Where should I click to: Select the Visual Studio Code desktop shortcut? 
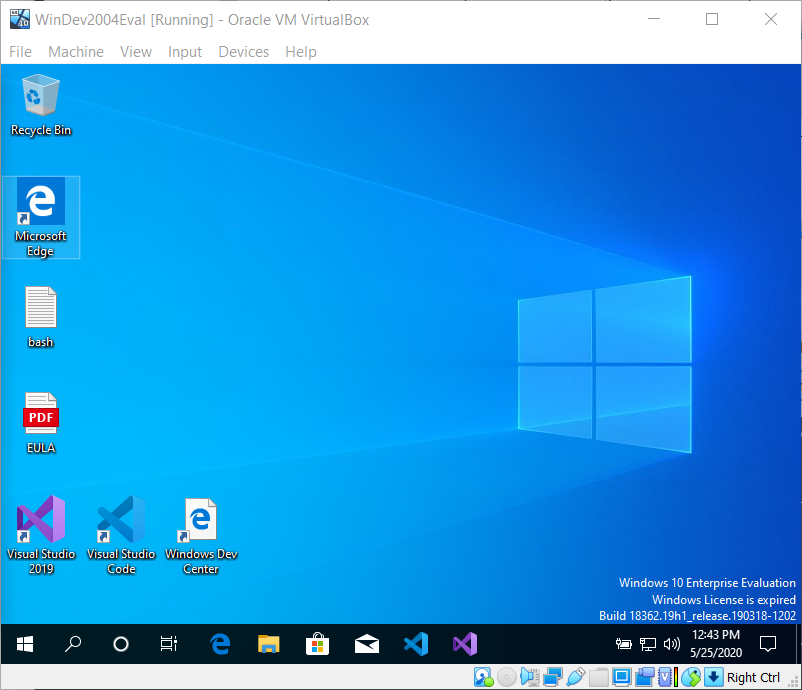121,536
